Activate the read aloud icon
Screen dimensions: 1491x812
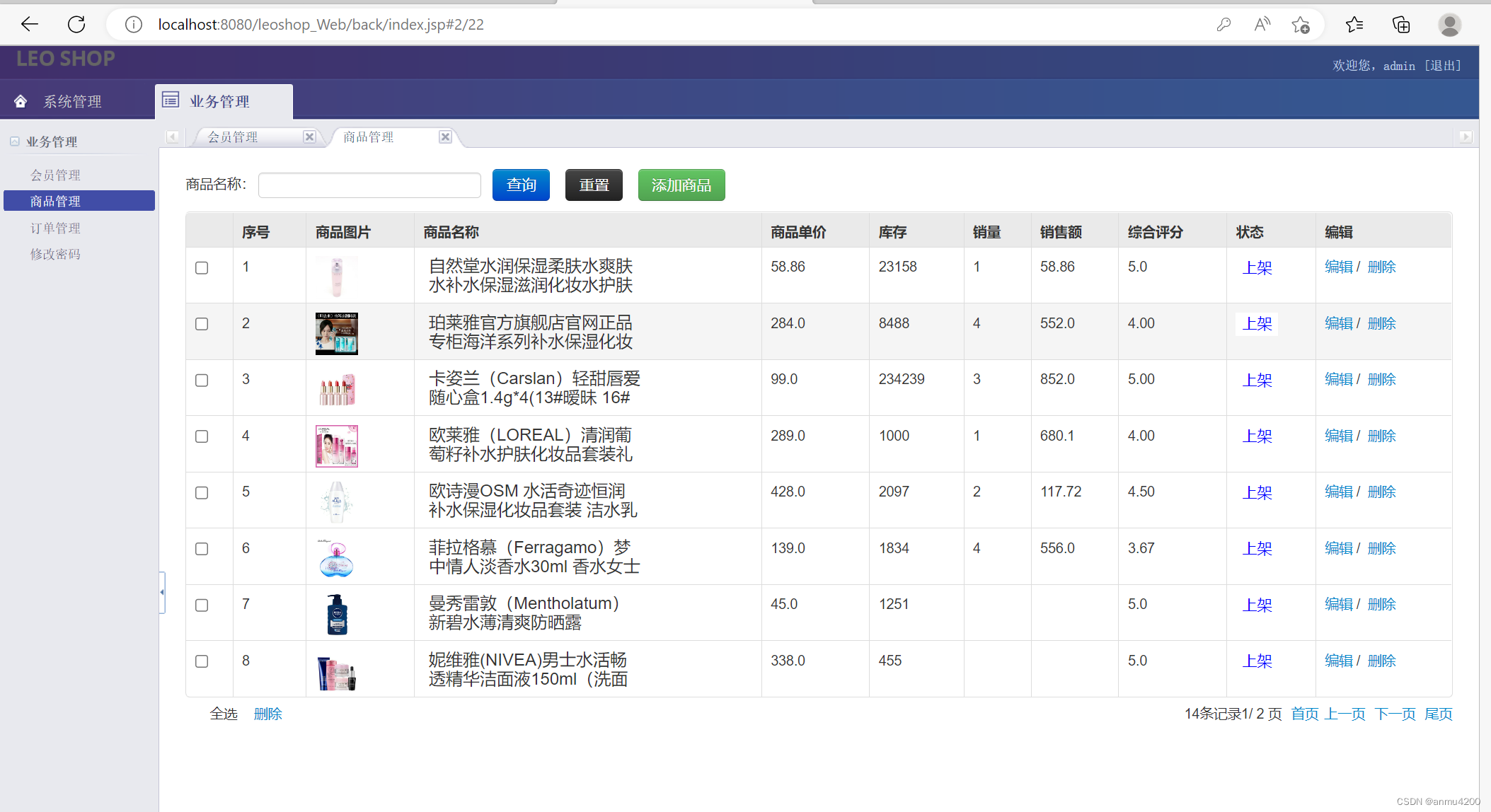point(1262,25)
